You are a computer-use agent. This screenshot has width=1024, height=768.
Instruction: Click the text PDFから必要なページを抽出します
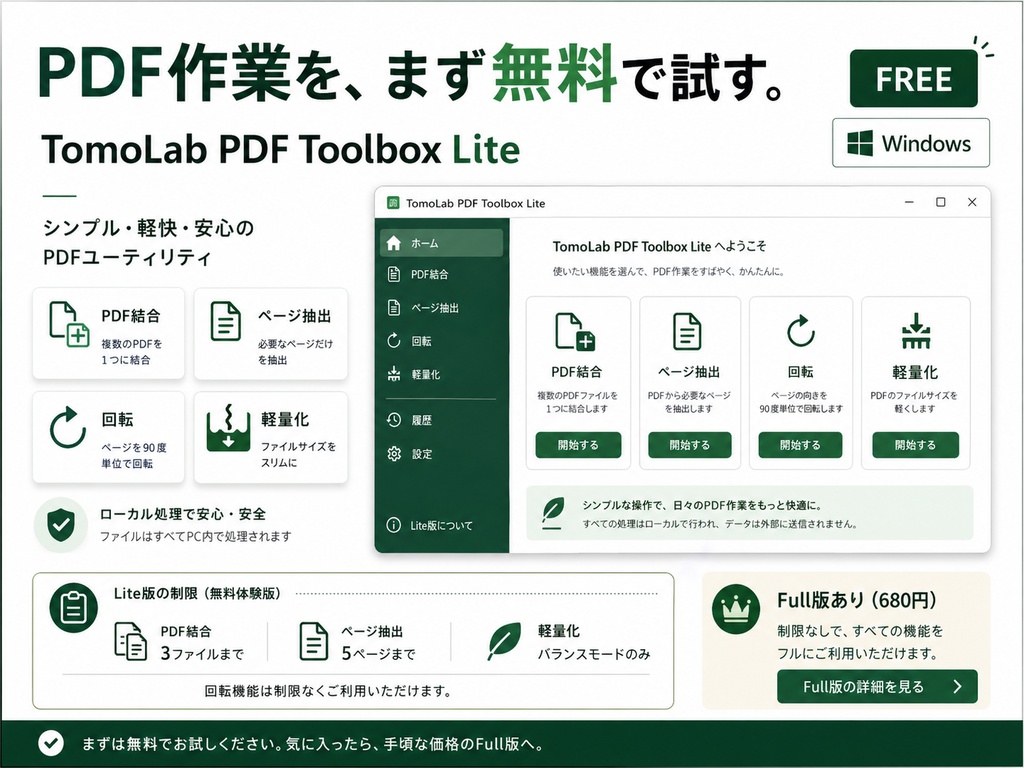[689, 402]
